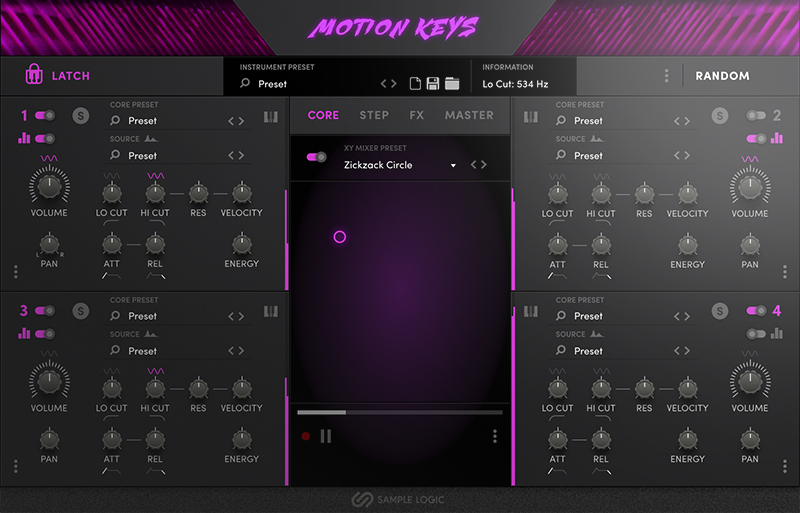The height and width of the screenshot is (513, 800).
Task: Switch to the FX tab
Action: [416, 115]
